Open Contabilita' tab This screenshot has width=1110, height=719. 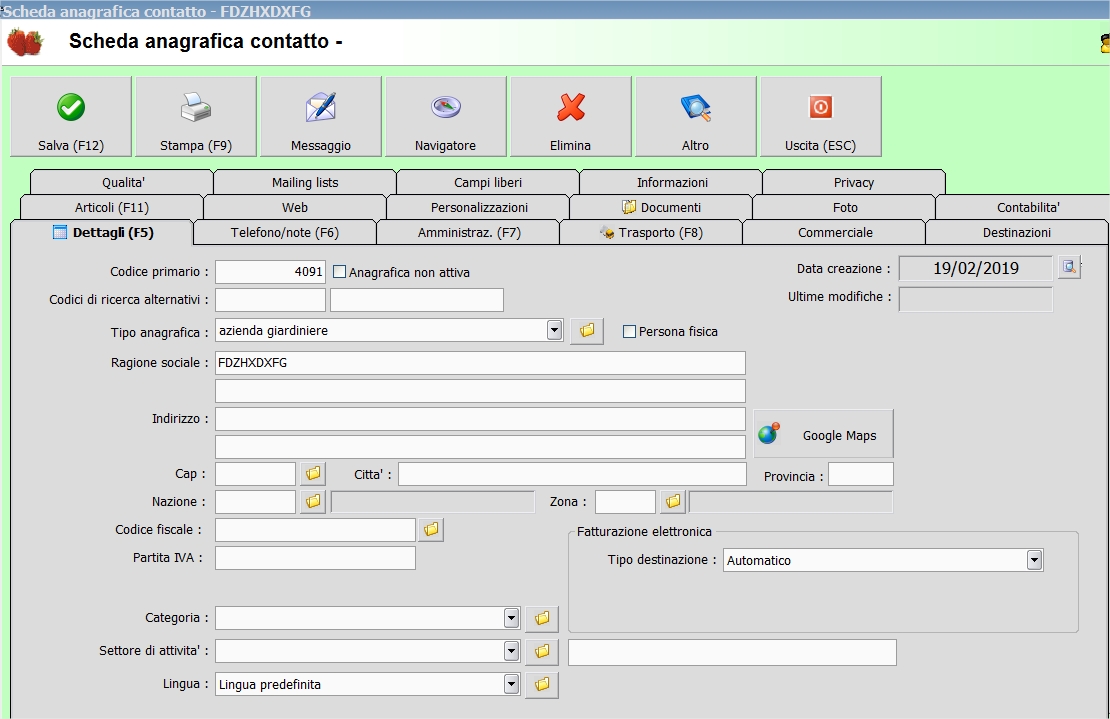pyautogui.click(x=1024, y=207)
